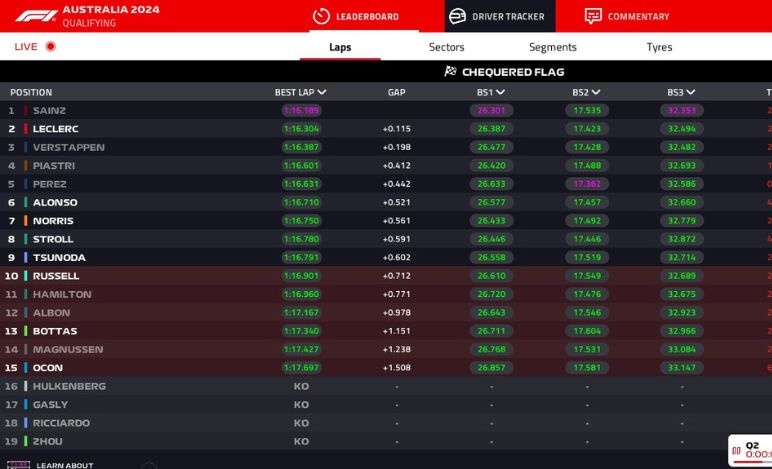Screen dimensions: 772x469
Task: Open the Tyres tab
Action: pyautogui.click(x=659, y=47)
